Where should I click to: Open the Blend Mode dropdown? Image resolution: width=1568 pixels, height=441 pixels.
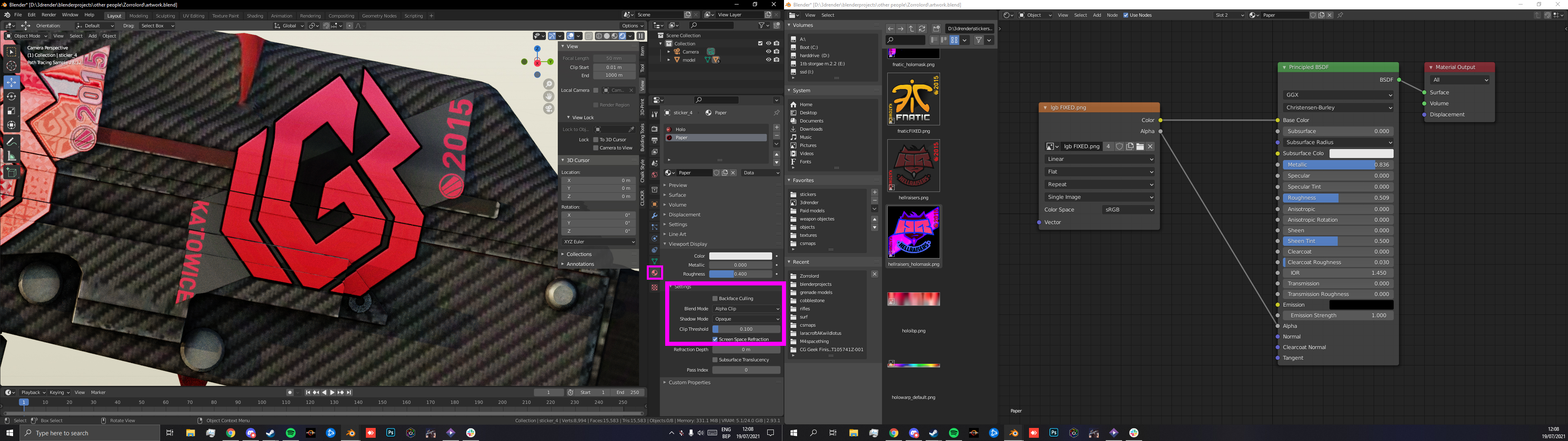coord(746,309)
